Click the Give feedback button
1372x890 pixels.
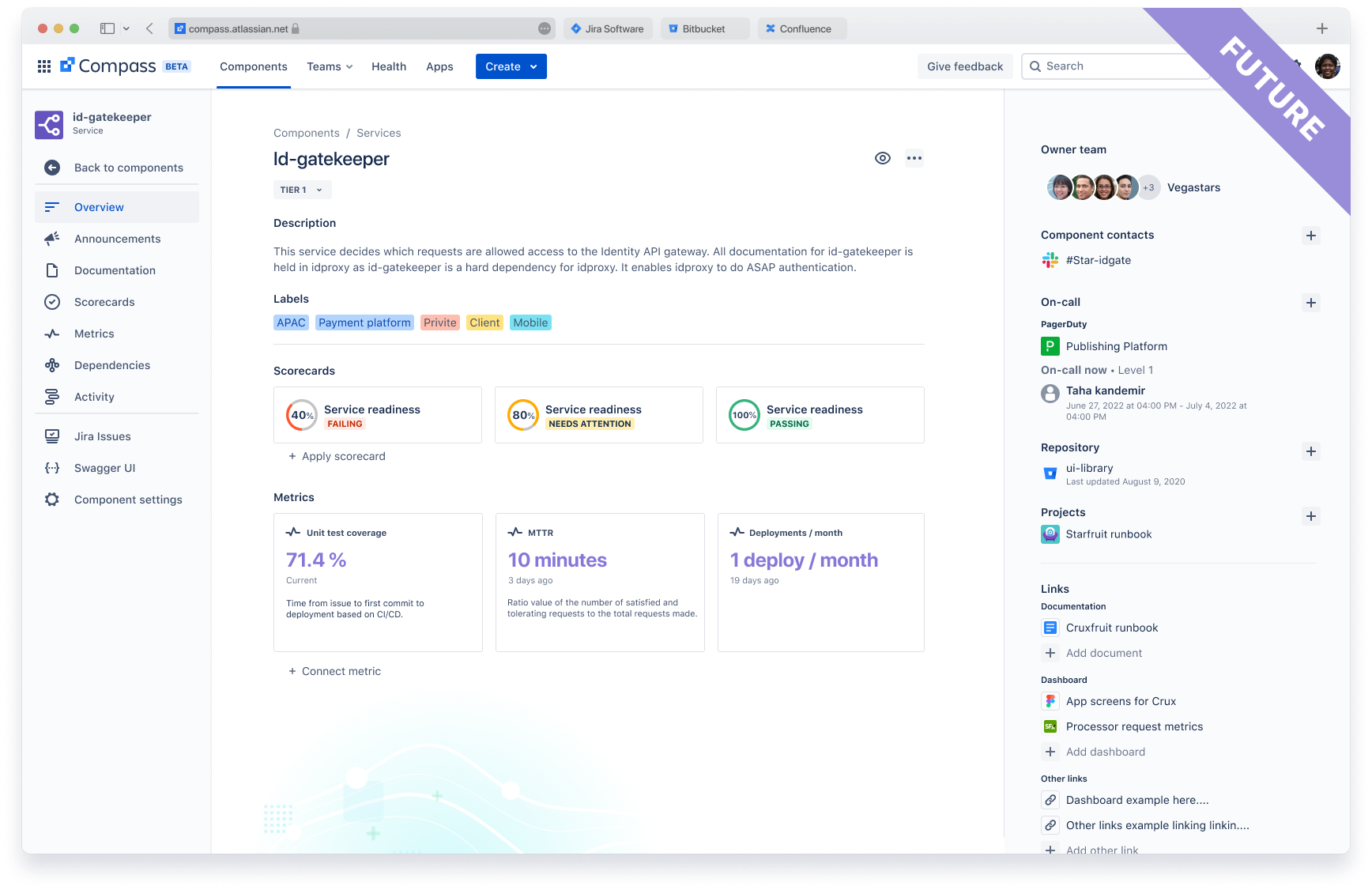click(964, 66)
